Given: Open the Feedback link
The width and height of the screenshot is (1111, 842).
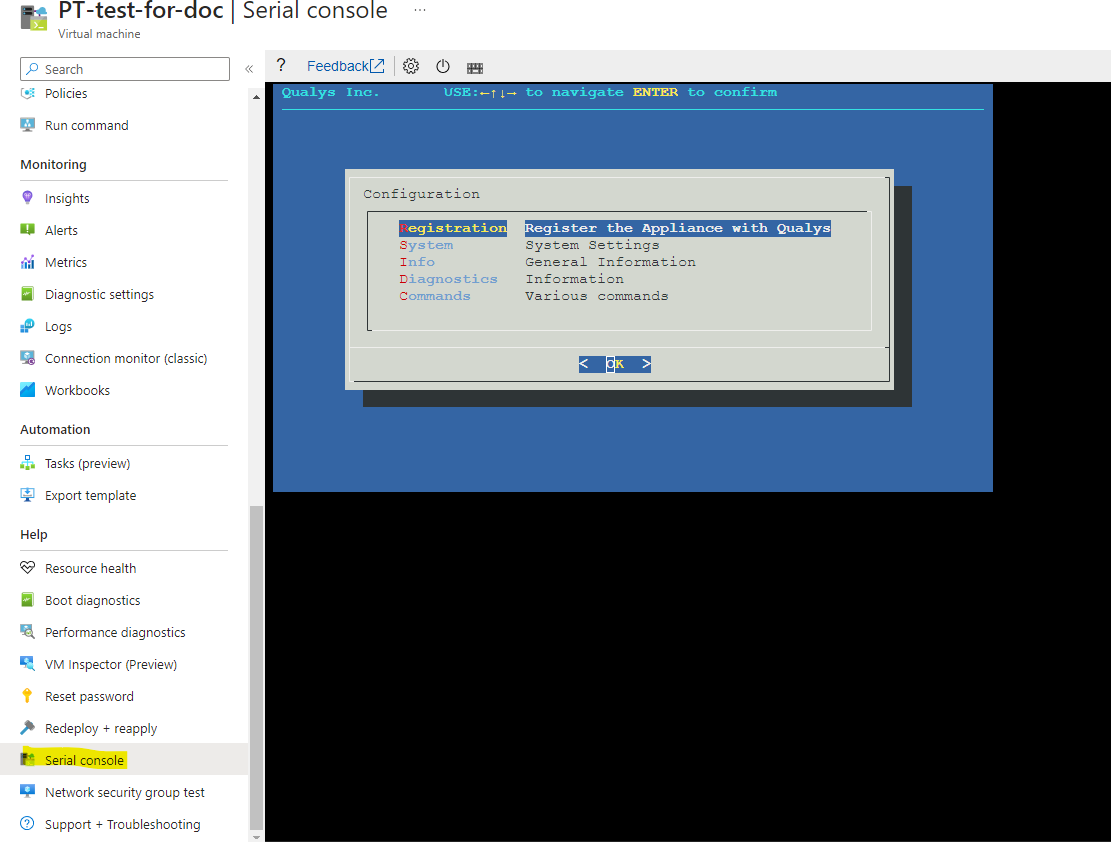Looking at the screenshot, I should pyautogui.click(x=346, y=66).
